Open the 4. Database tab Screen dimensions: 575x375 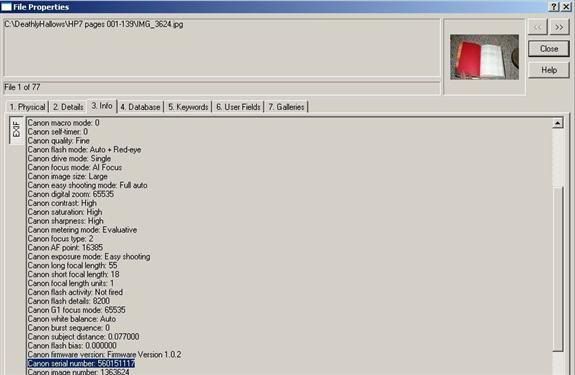coord(140,107)
